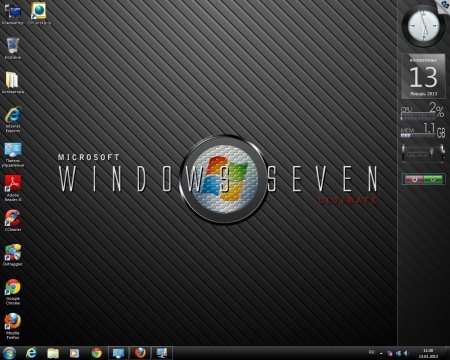Click the red power button gadget
This screenshot has height=360, width=450.
pyautogui.click(x=414, y=179)
